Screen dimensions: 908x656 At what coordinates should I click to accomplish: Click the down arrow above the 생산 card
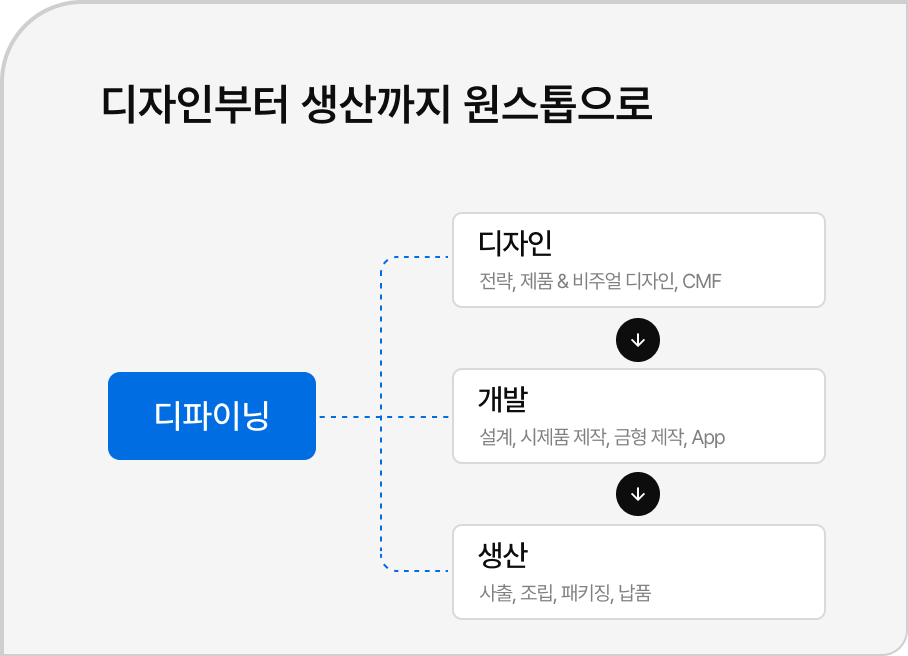(638, 494)
